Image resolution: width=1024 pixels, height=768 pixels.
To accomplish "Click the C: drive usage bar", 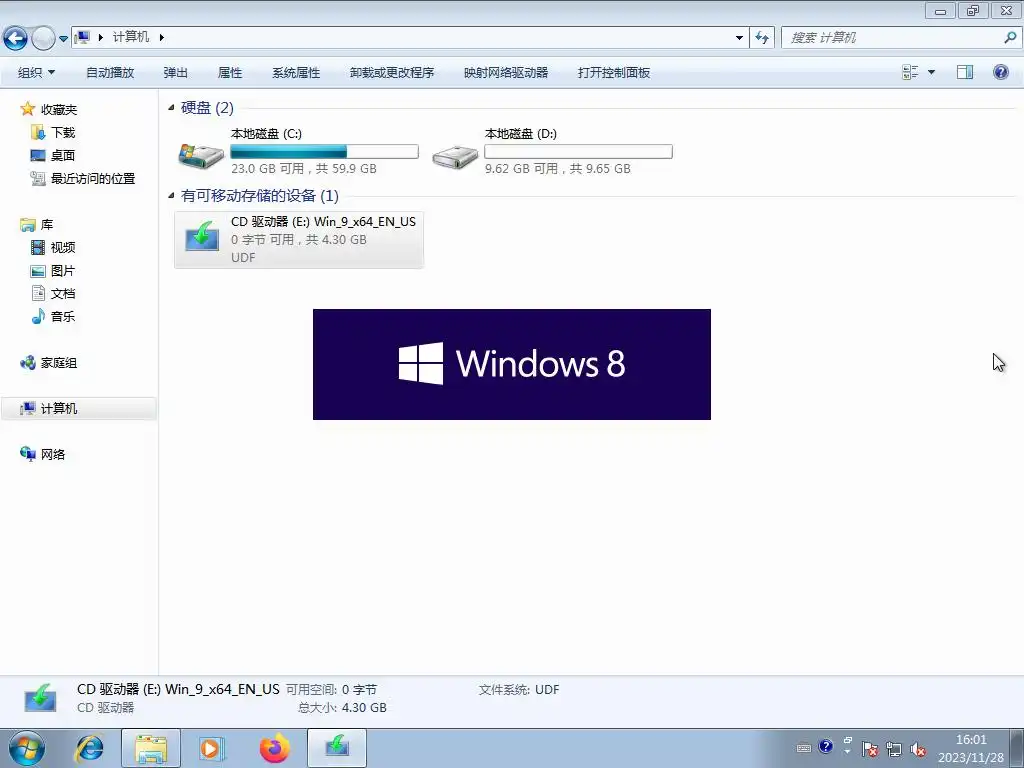I will pos(324,152).
